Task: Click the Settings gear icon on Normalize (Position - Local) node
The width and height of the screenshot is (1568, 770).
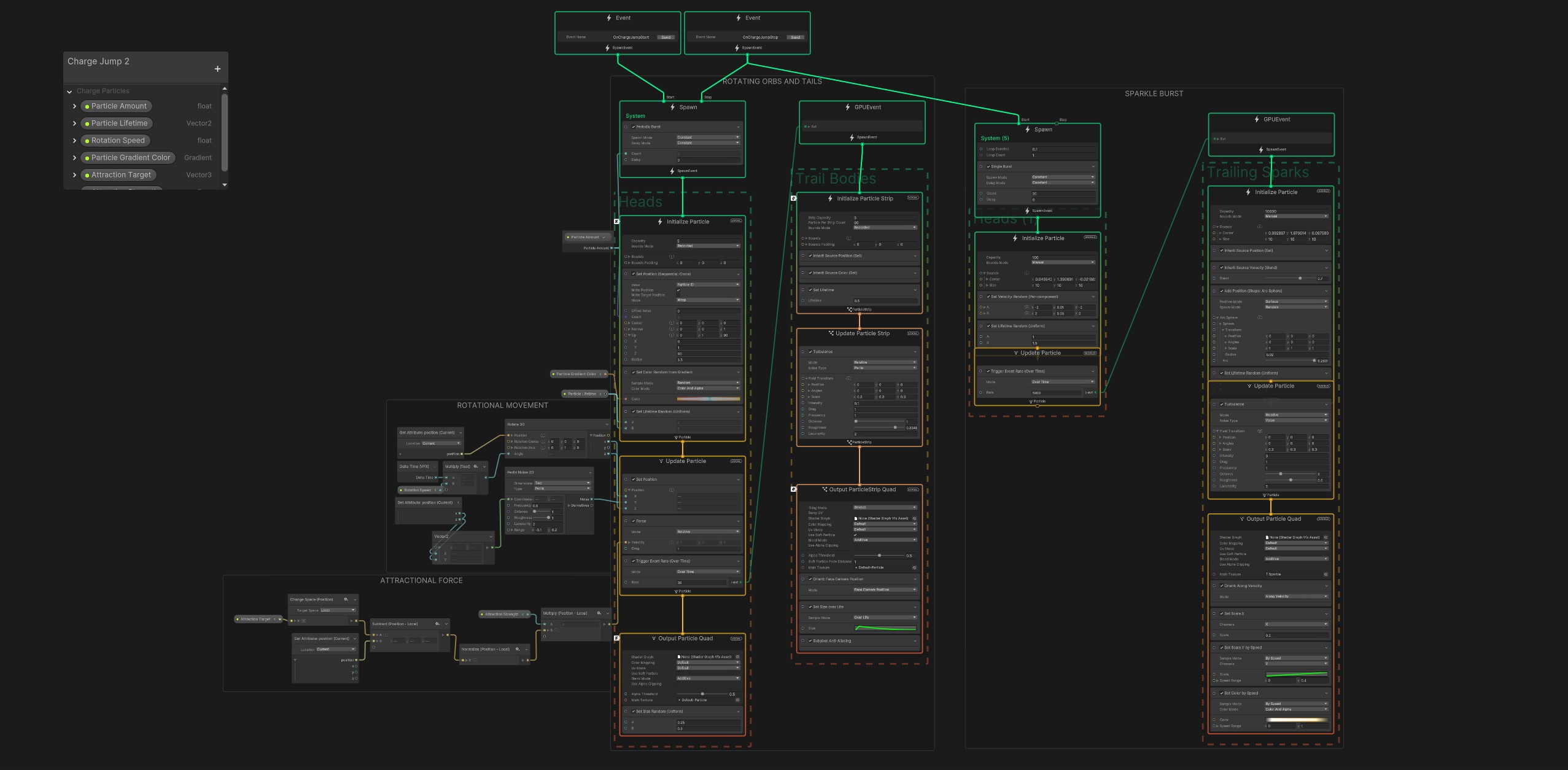Action: (x=518, y=649)
